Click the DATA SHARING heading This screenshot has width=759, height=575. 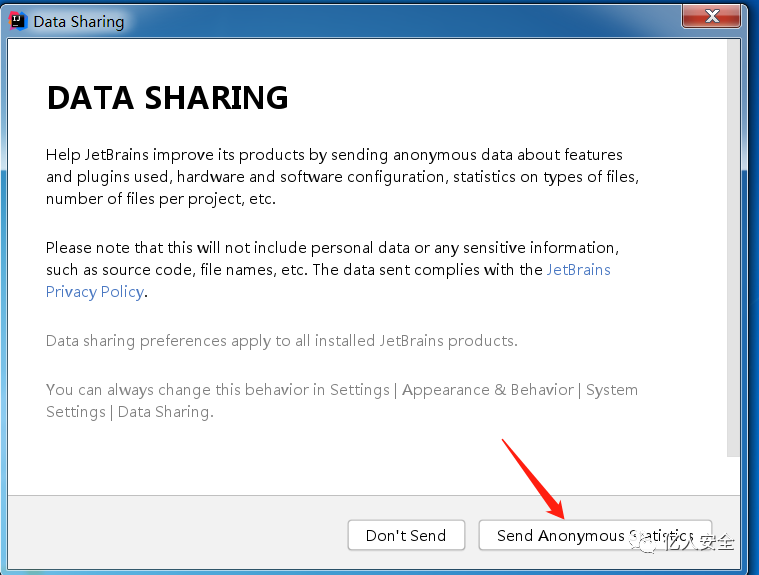[x=167, y=98]
